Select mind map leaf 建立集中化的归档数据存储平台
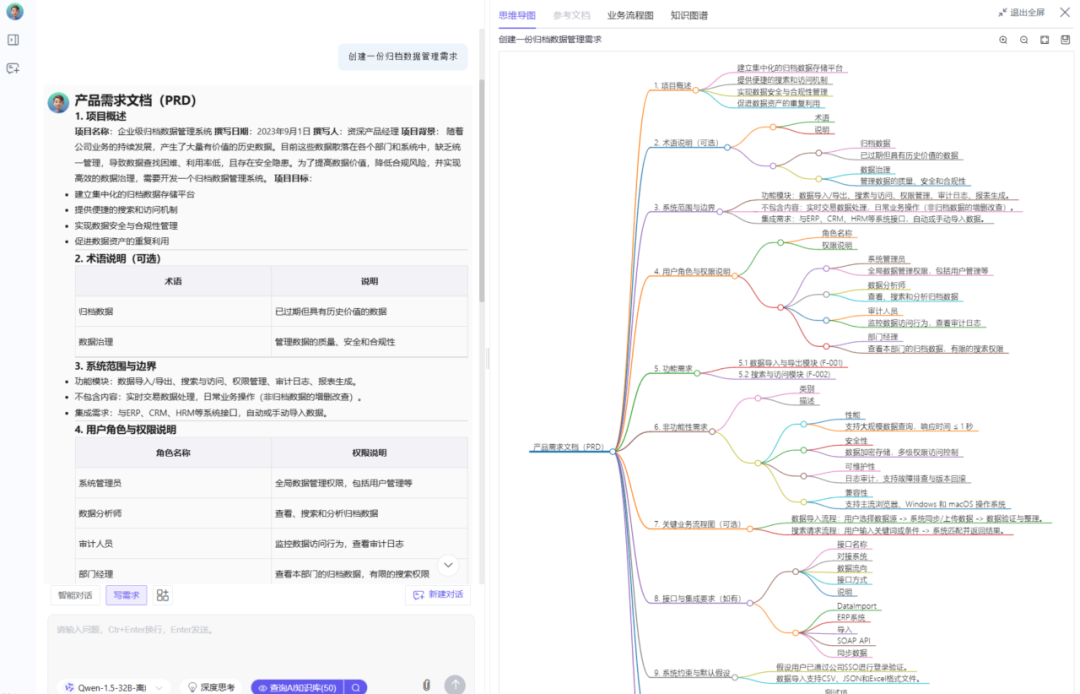This screenshot has width=1080, height=694. coord(789,68)
